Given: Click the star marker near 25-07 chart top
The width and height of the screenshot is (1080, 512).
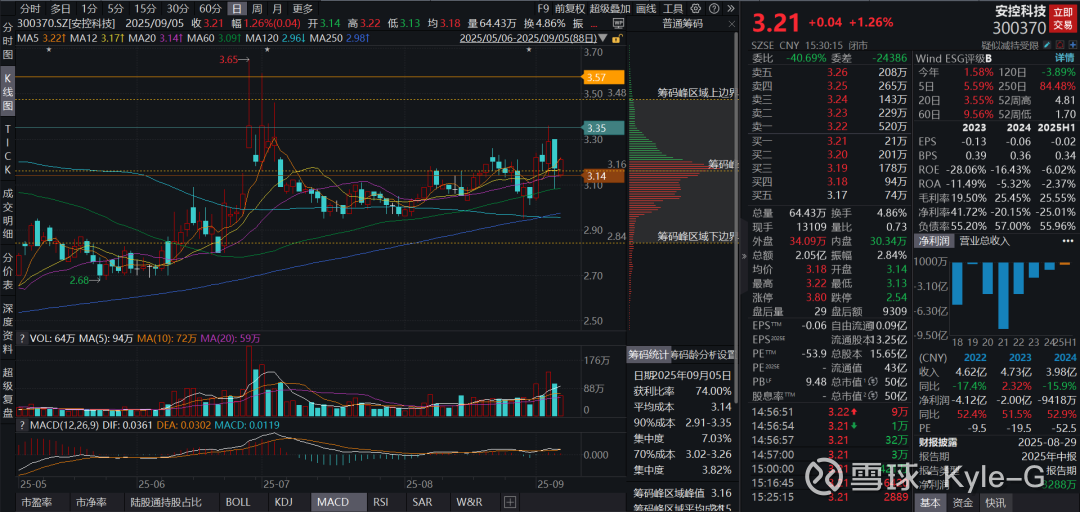Looking at the screenshot, I should (x=267, y=50).
